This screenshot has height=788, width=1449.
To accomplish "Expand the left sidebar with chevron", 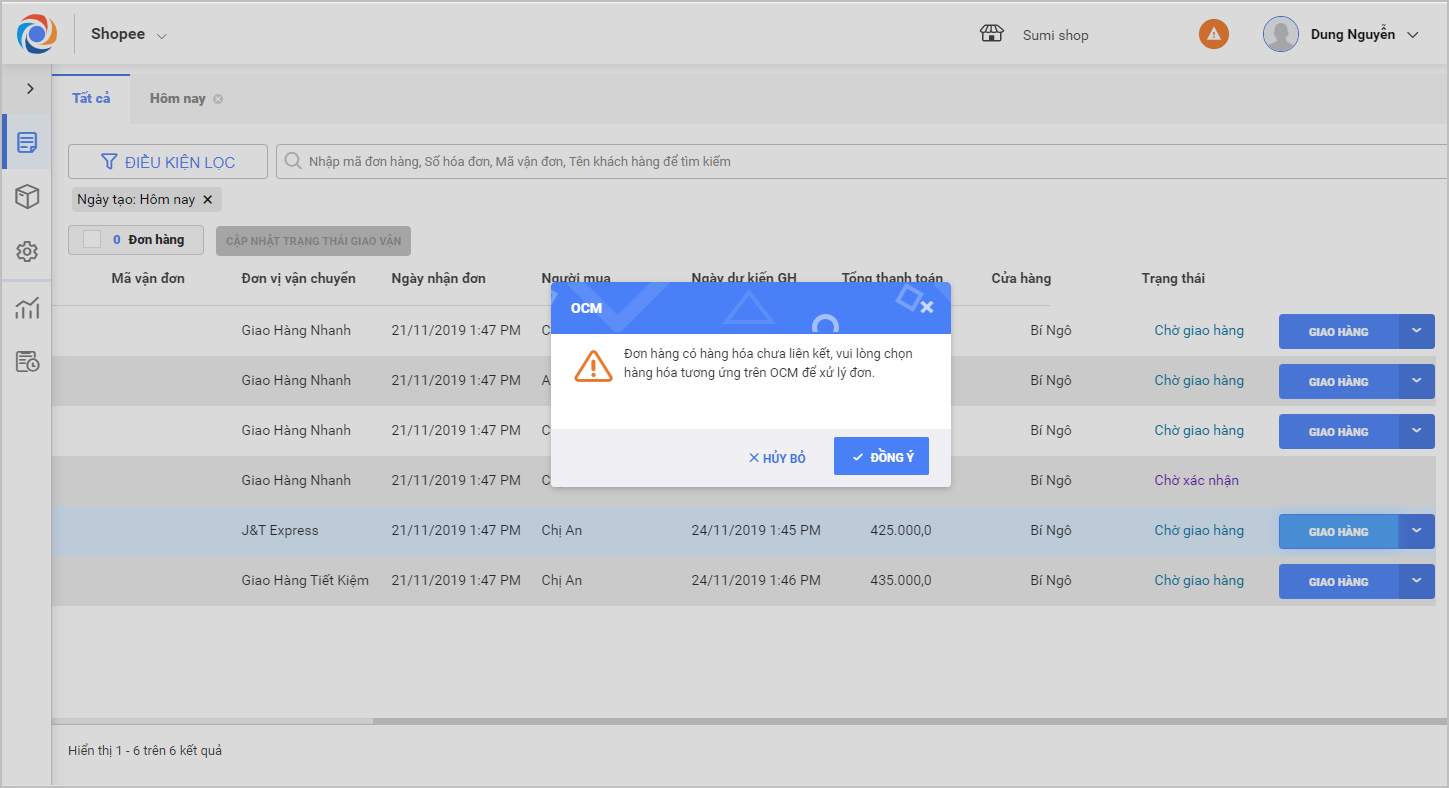I will pos(30,89).
